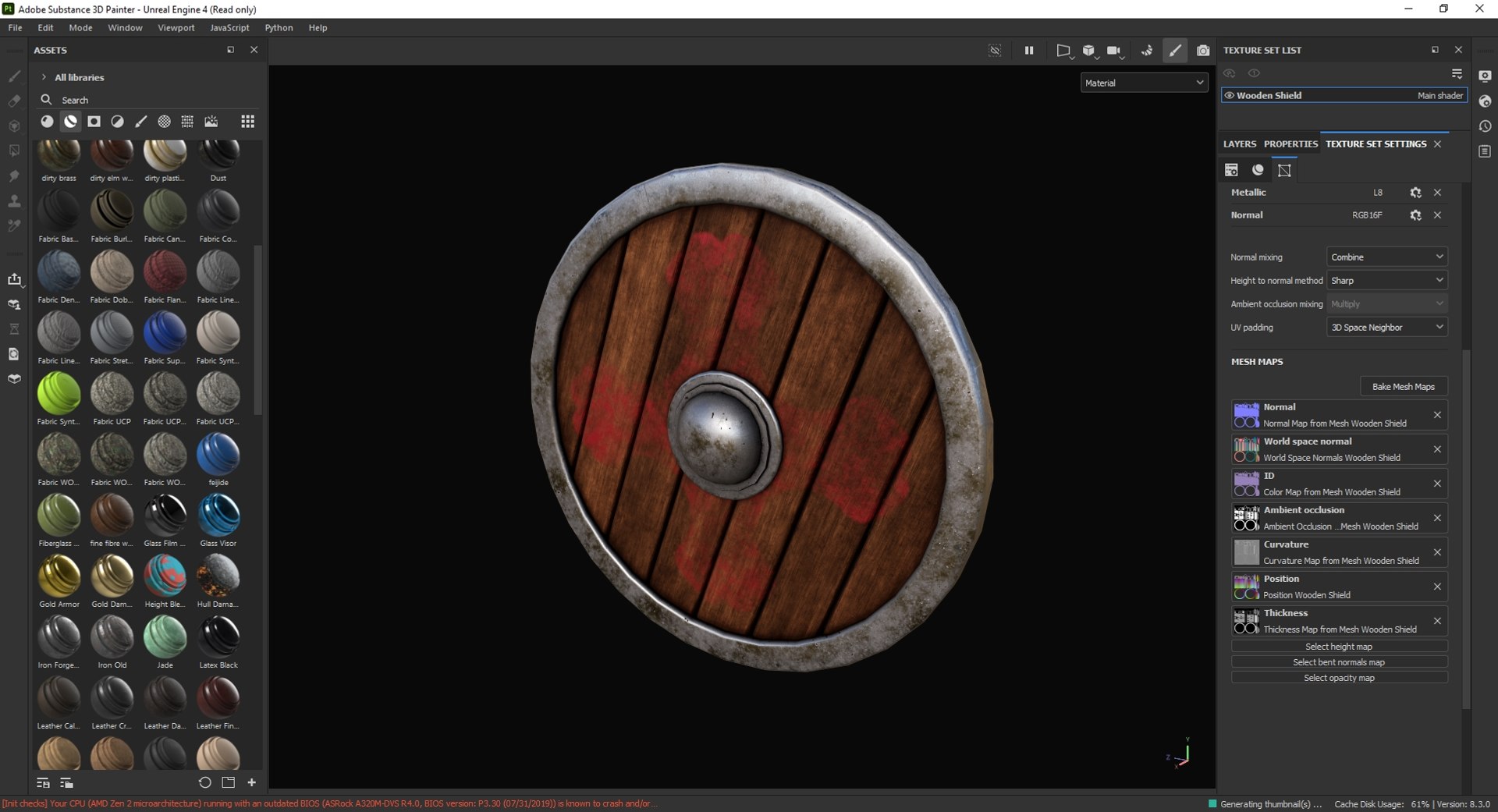Toggle hide-all eye icon in texture set list
This screenshot has height=812, width=1498.
click(1230, 73)
